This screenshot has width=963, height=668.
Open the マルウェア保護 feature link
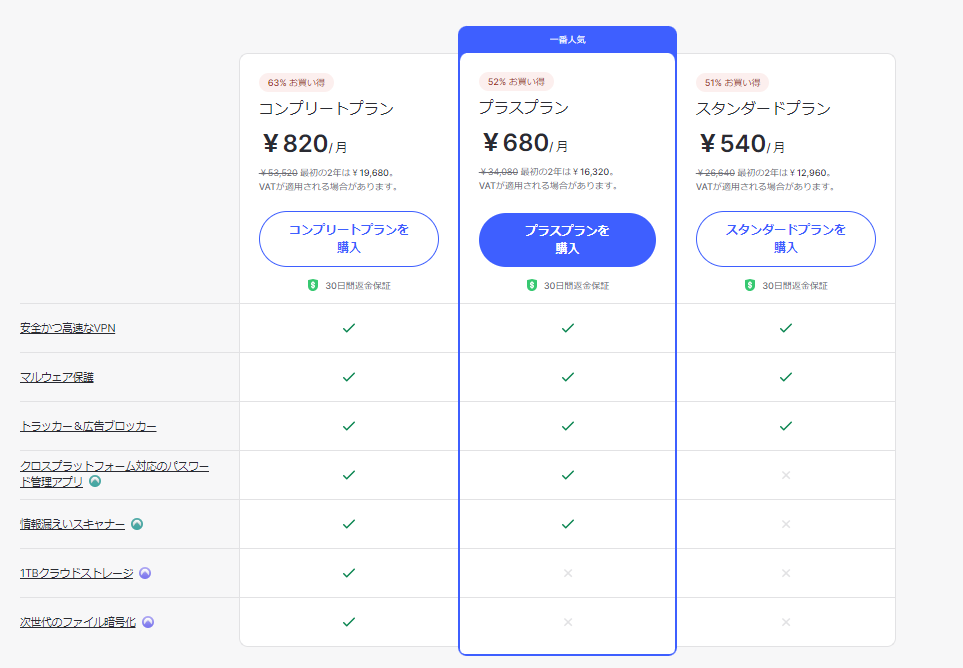pyautogui.click(x=57, y=377)
